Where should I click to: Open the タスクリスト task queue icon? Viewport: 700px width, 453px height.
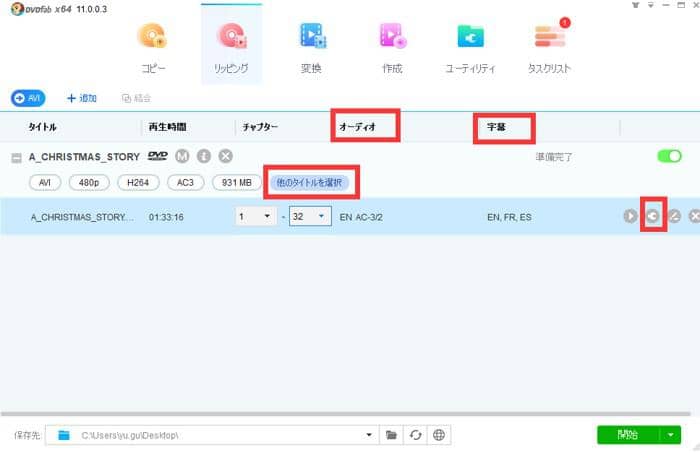tap(550, 46)
